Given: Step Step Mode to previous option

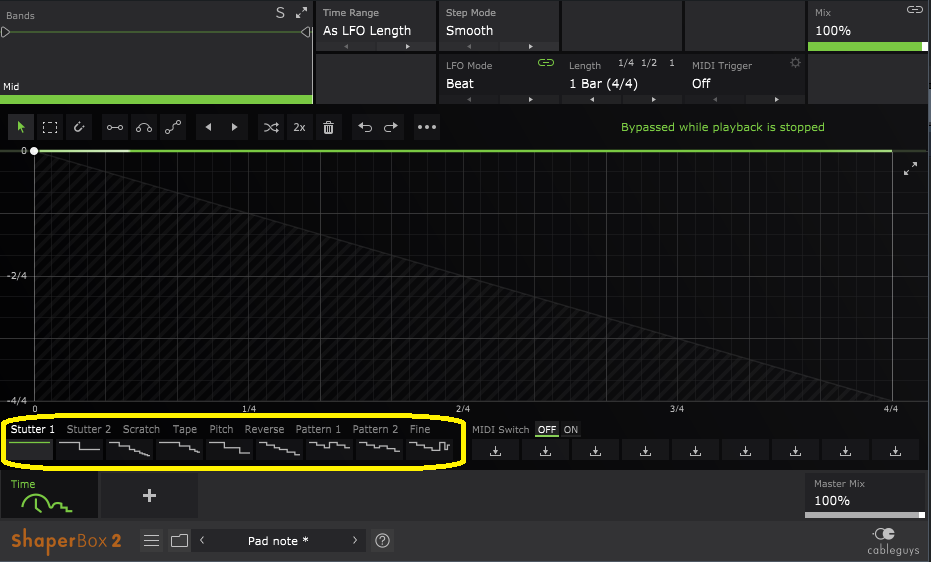Looking at the screenshot, I should pos(469,46).
